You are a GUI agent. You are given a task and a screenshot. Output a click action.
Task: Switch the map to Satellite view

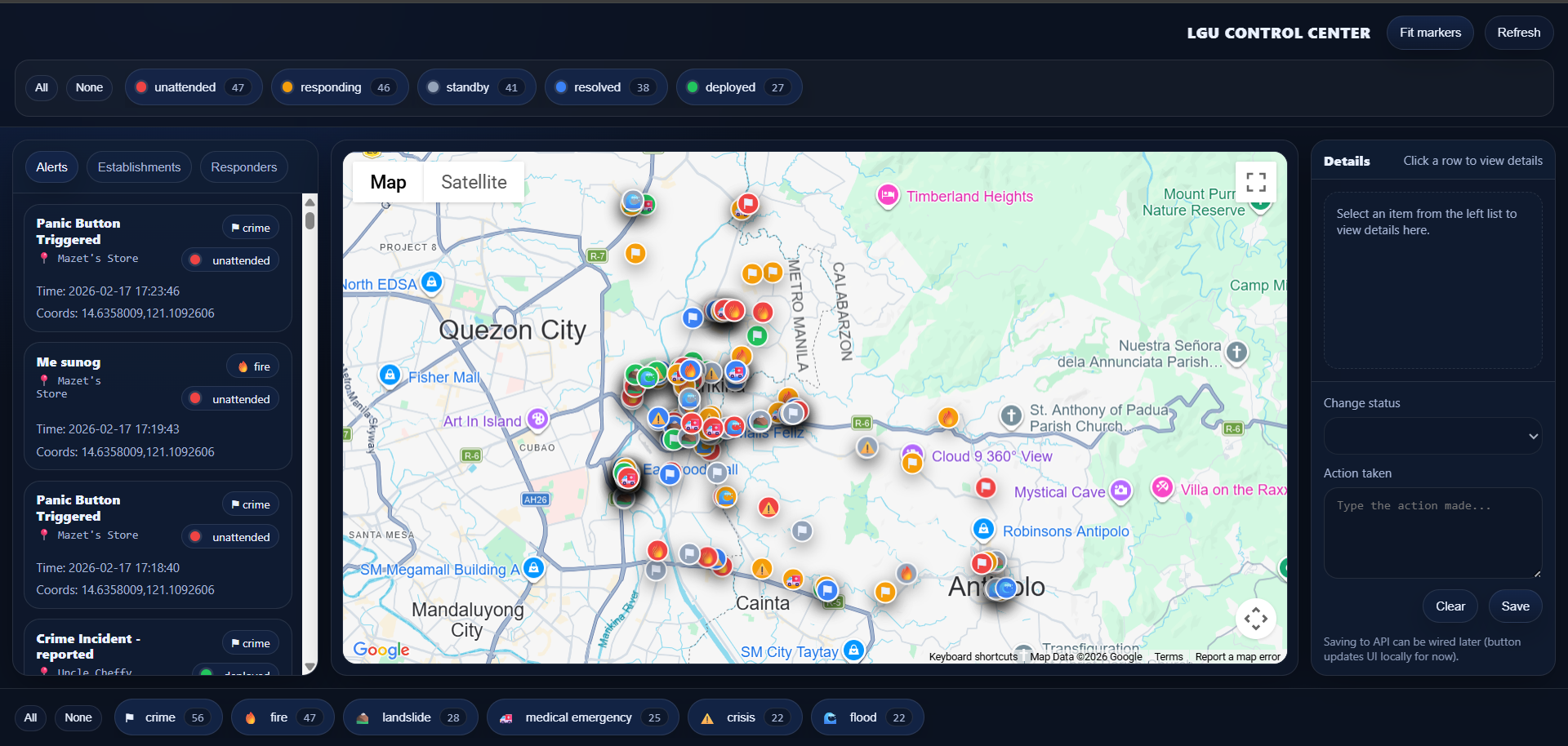click(474, 181)
